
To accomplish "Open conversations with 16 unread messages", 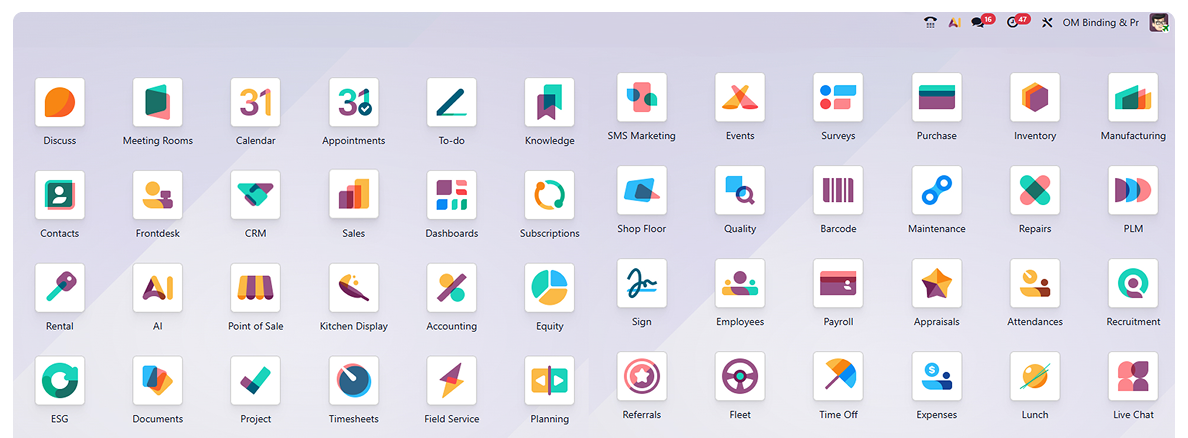I will tap(980, 23).
